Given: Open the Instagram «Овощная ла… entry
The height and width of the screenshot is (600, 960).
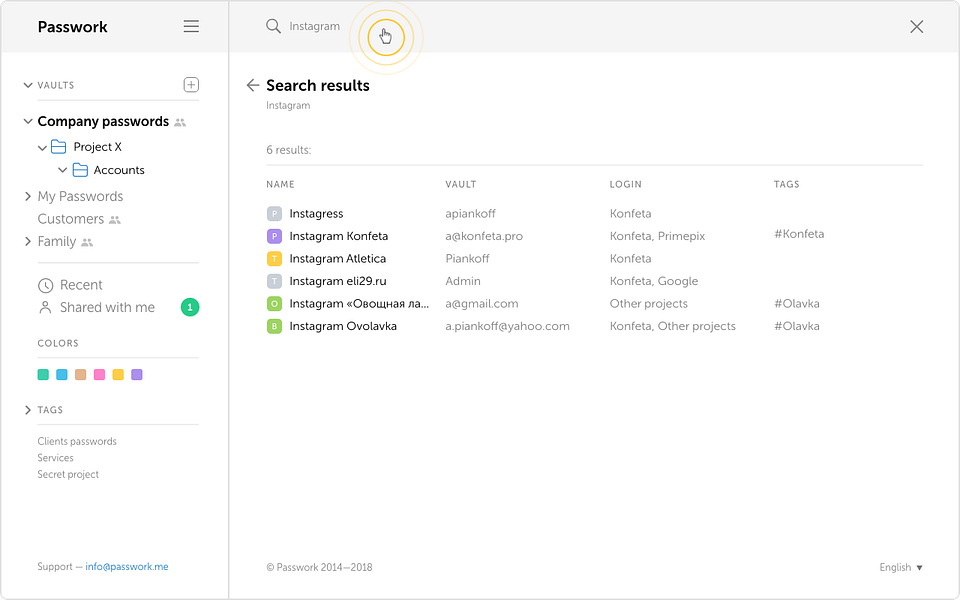Looking at the screenshot, I should coord(359,304).
